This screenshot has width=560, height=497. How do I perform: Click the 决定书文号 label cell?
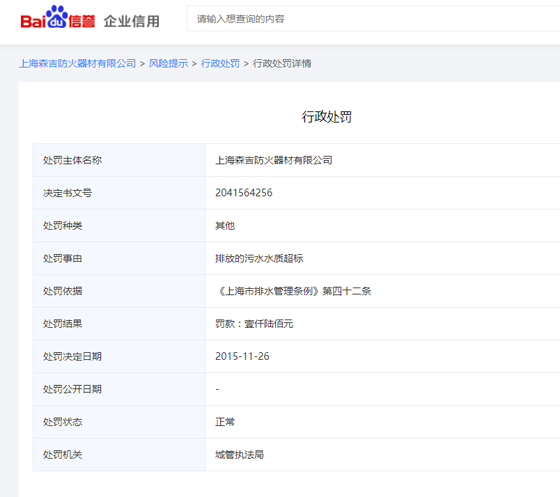[x=119, y=193]
